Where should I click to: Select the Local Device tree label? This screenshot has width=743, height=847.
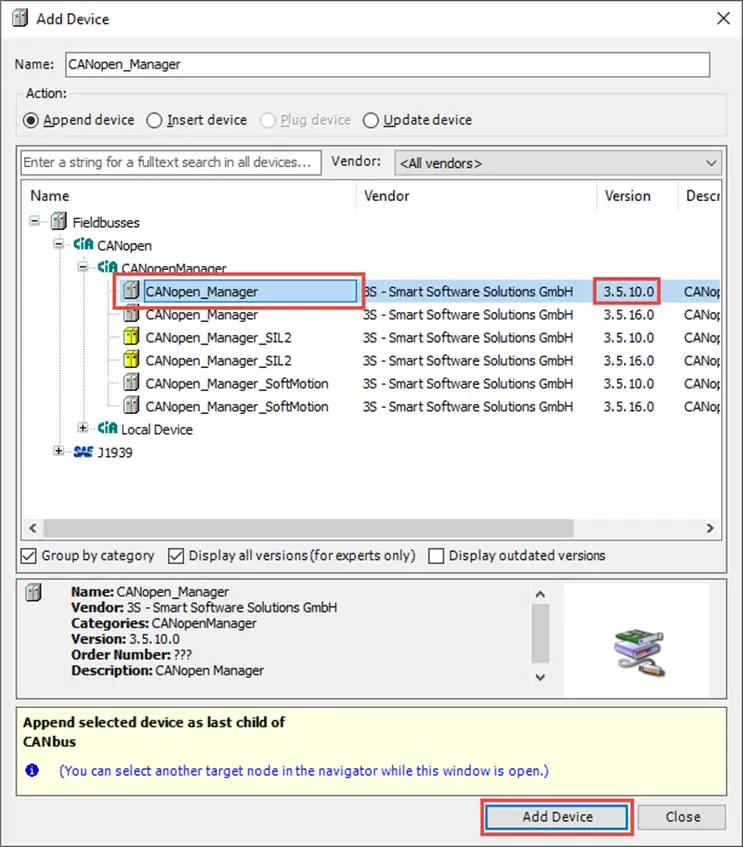coord(157,429)
